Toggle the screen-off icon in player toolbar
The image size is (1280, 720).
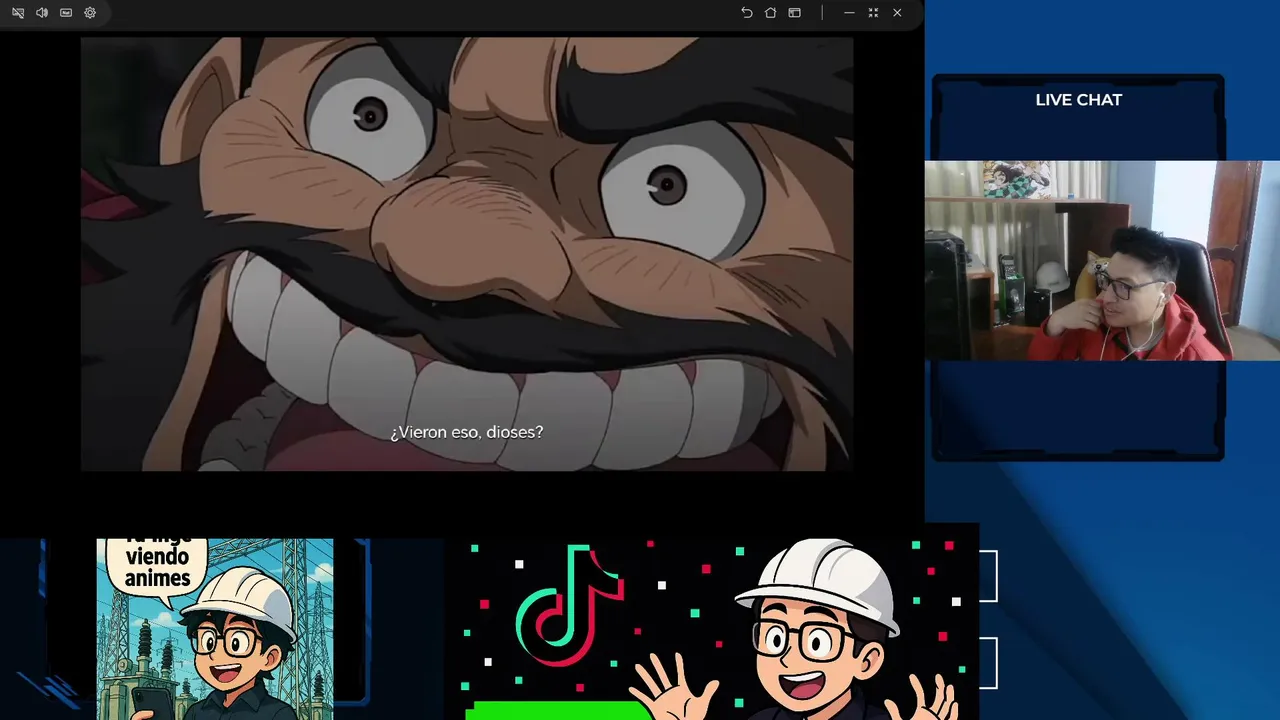click(18, 13)
